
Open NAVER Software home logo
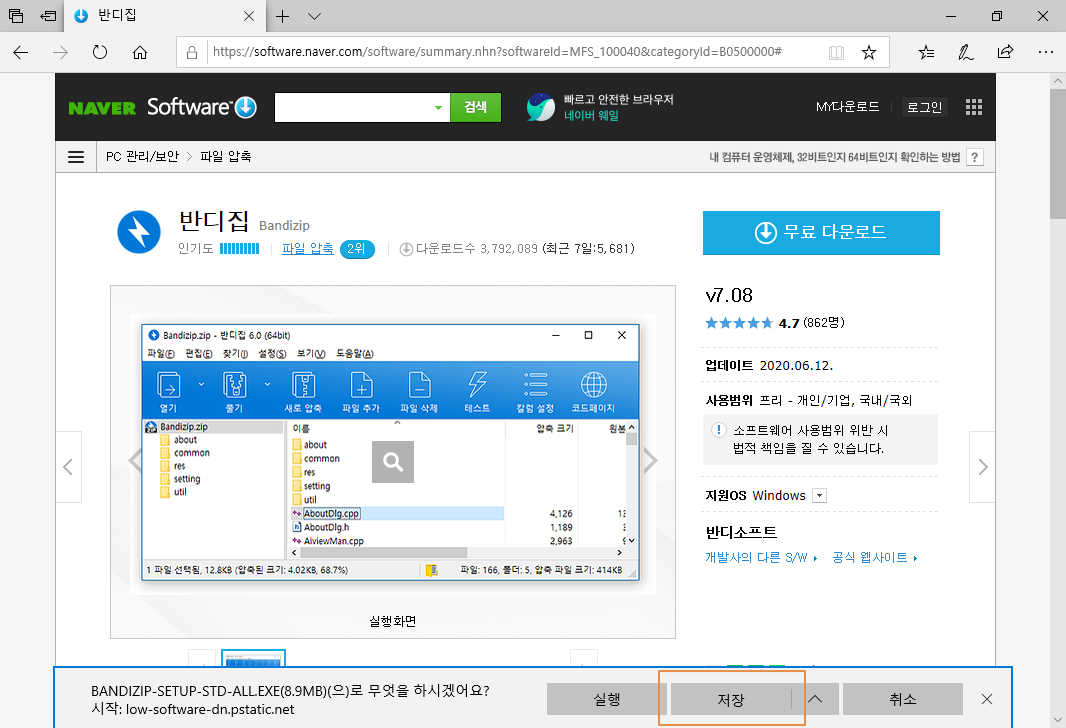pyautogui.click(x=162, y=107)
